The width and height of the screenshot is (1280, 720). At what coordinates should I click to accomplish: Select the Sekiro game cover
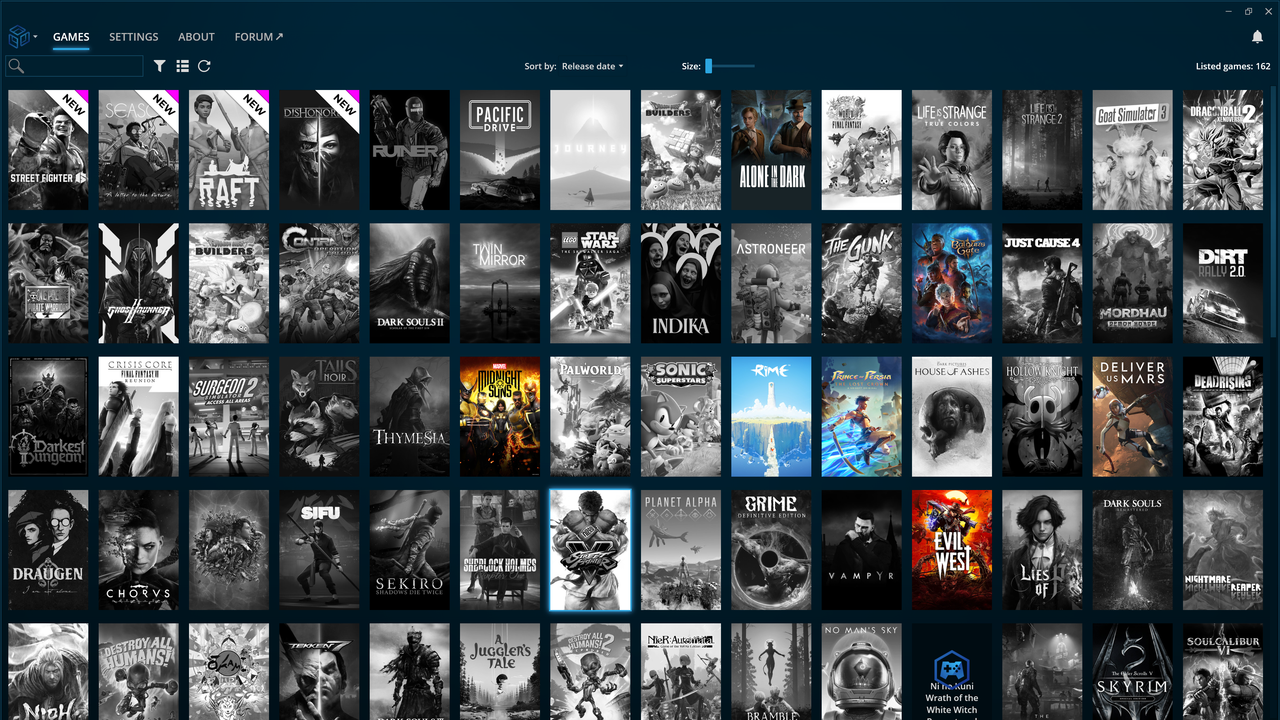(x=410, y=550)
